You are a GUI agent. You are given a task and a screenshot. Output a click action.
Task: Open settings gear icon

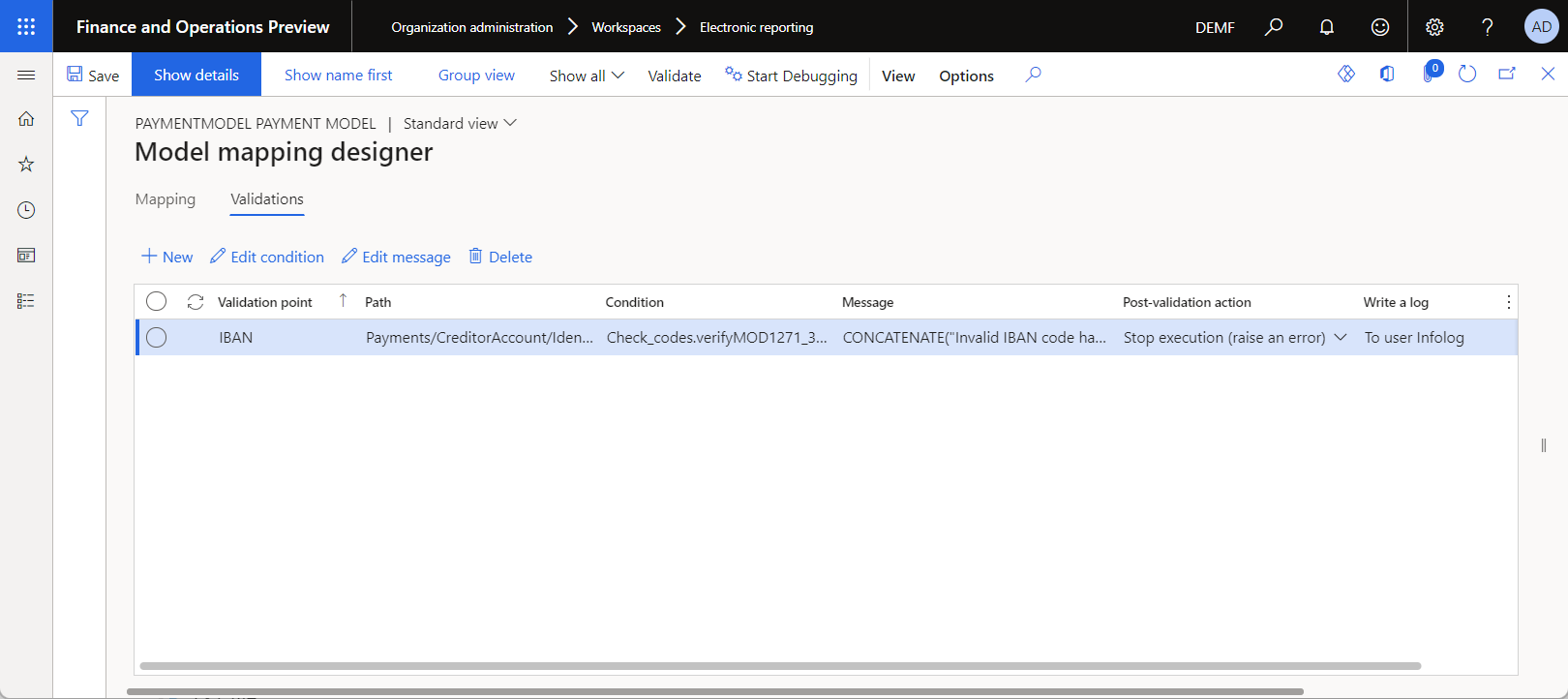[1434, 27]
